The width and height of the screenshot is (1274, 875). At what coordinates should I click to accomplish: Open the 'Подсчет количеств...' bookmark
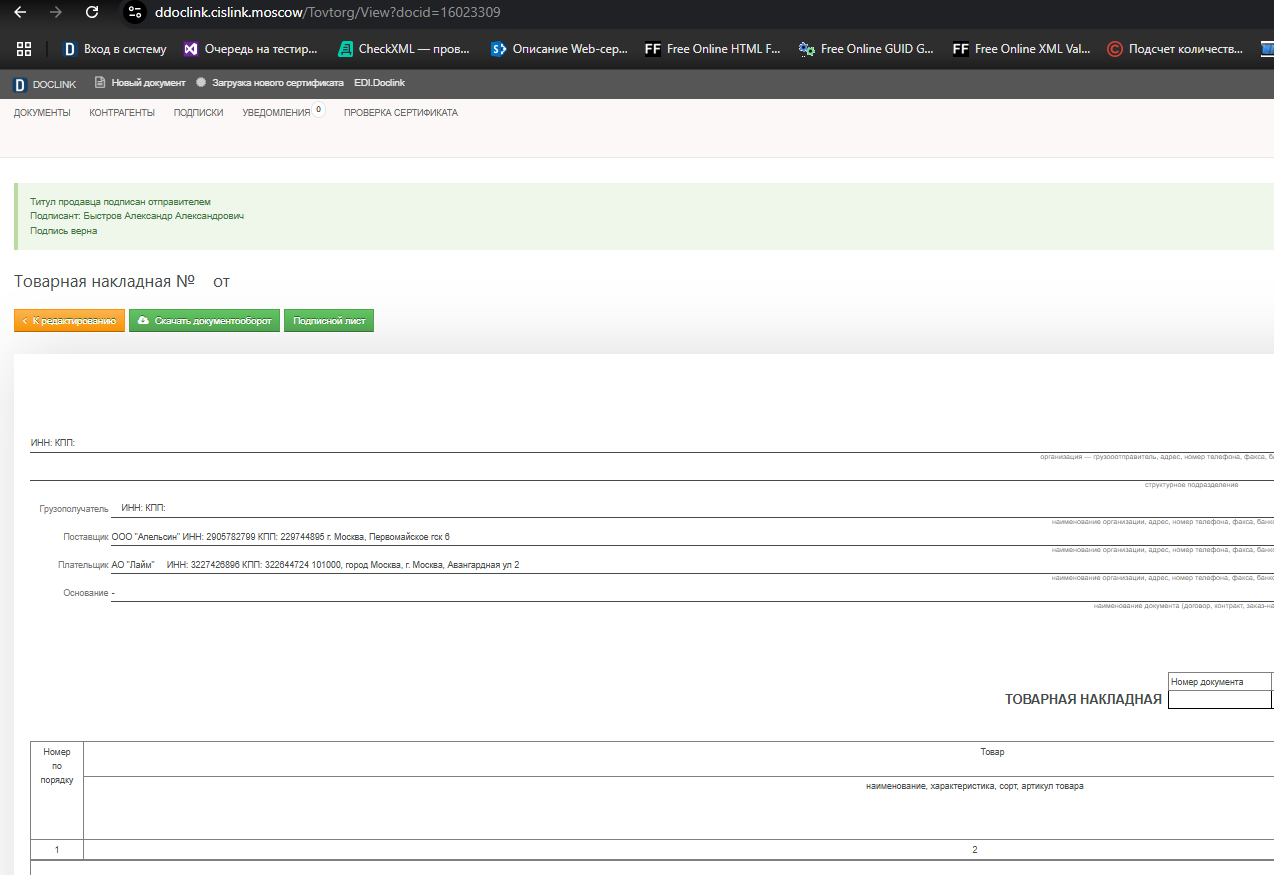pyautogui.click(x=1175, y=48)
